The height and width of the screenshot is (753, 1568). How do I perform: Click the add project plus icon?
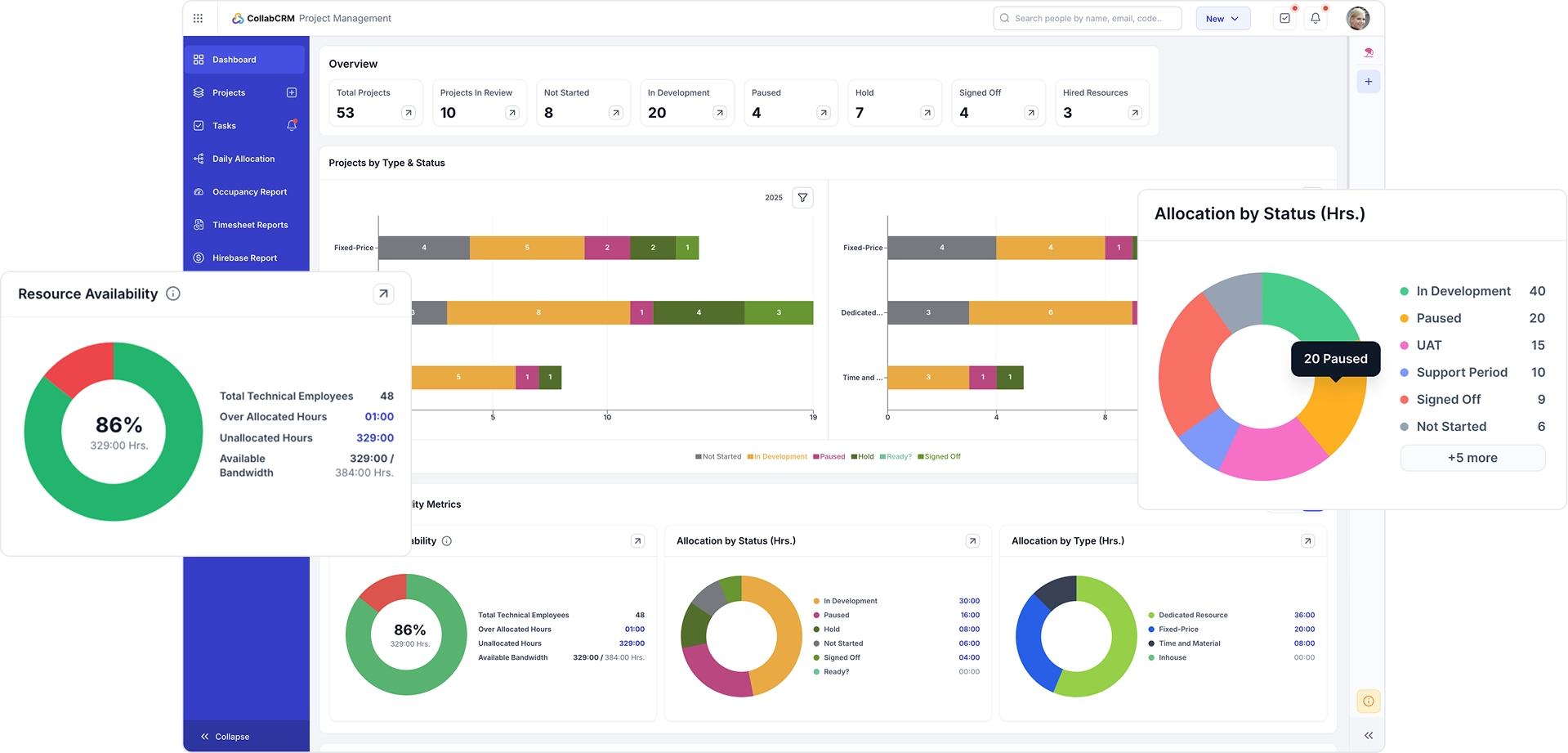(x=292, y=92)
